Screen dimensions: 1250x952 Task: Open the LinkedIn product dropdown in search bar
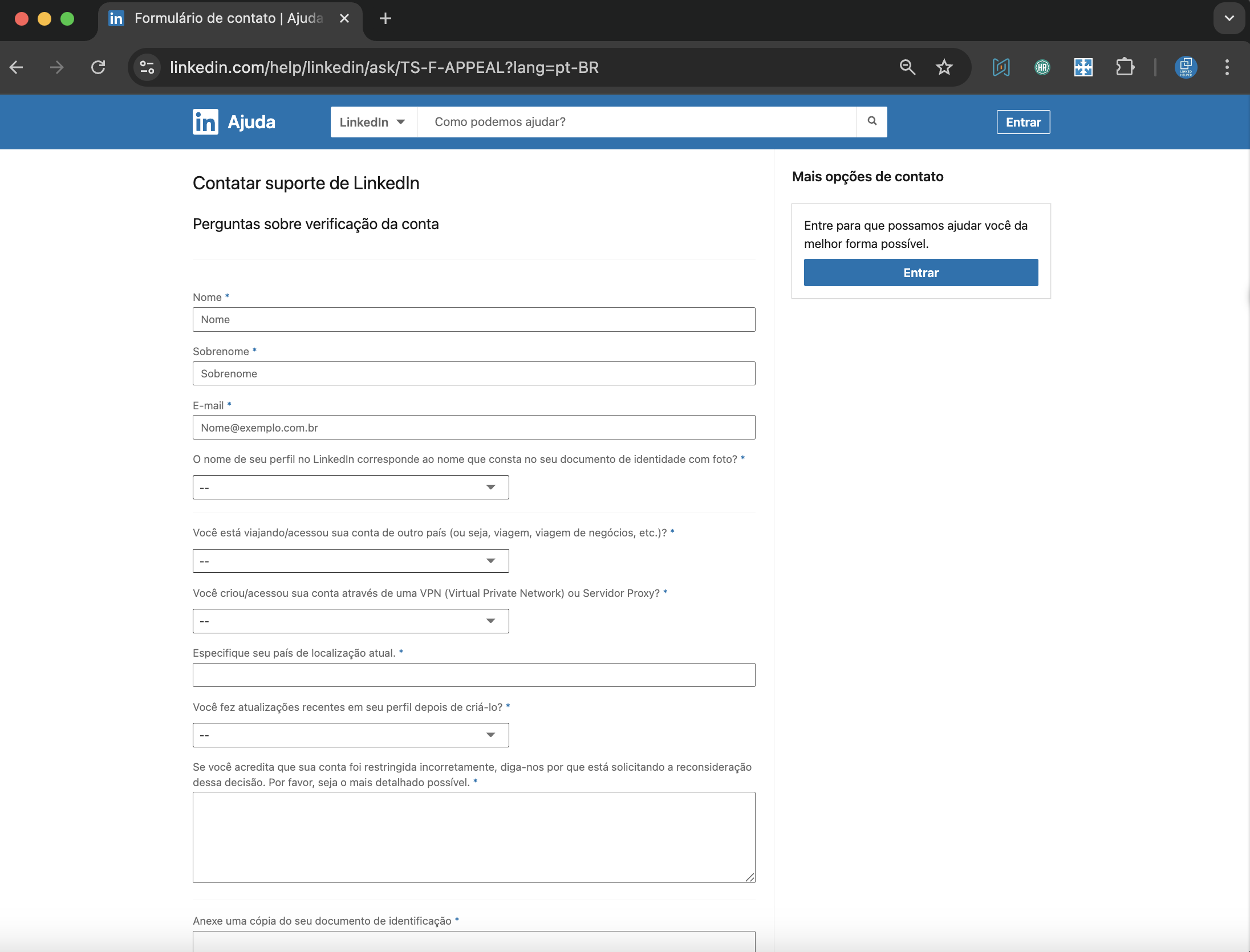[x=373, y=122]
